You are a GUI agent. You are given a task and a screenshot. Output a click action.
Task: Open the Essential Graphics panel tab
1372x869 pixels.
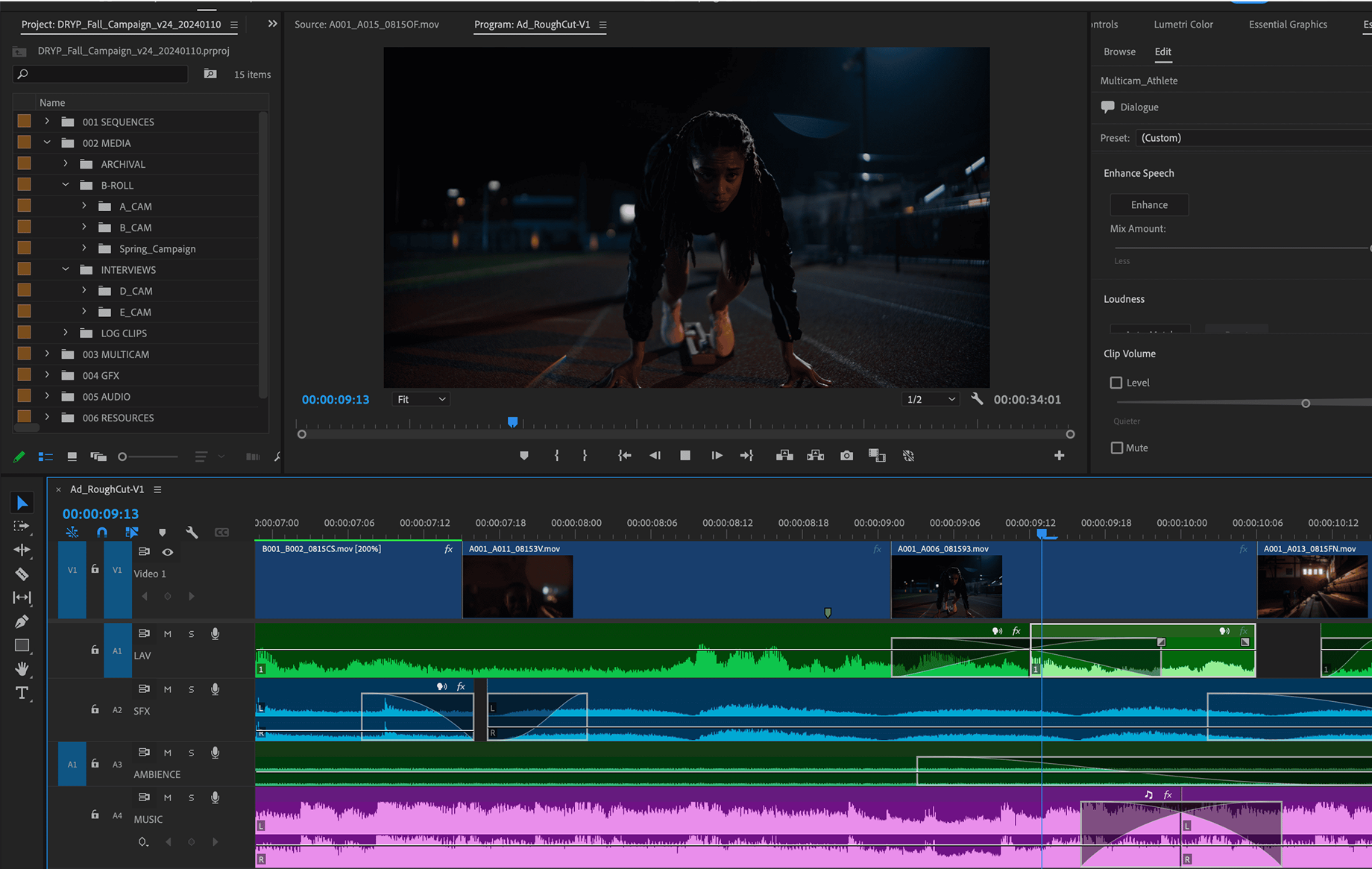pyautogui.click(x=1288, y=25)
